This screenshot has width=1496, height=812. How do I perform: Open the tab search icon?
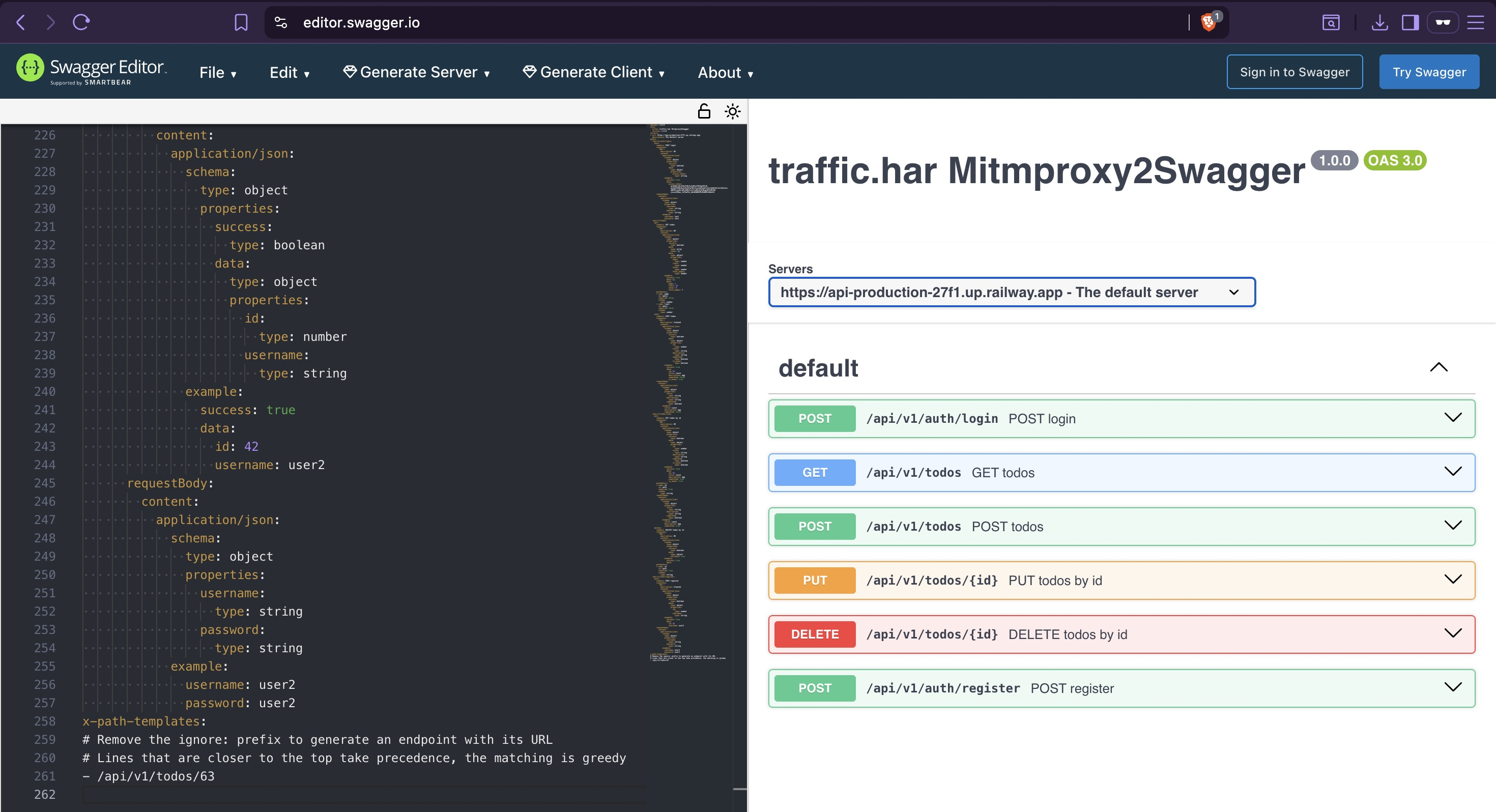pos(1331,23)
